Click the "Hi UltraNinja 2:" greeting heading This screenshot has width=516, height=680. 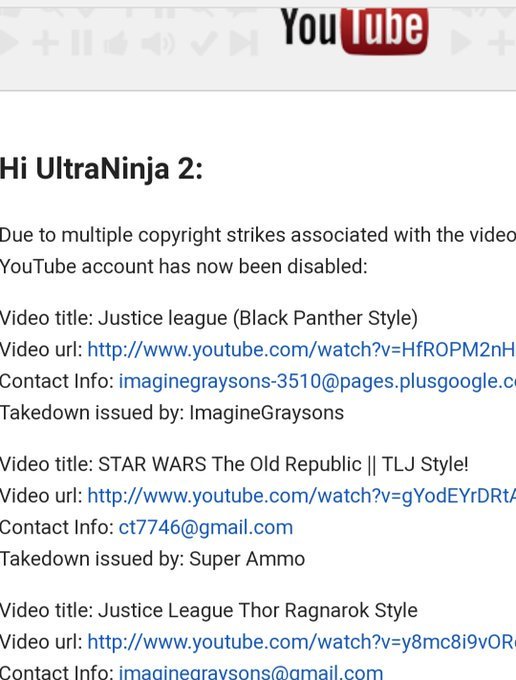101,168
